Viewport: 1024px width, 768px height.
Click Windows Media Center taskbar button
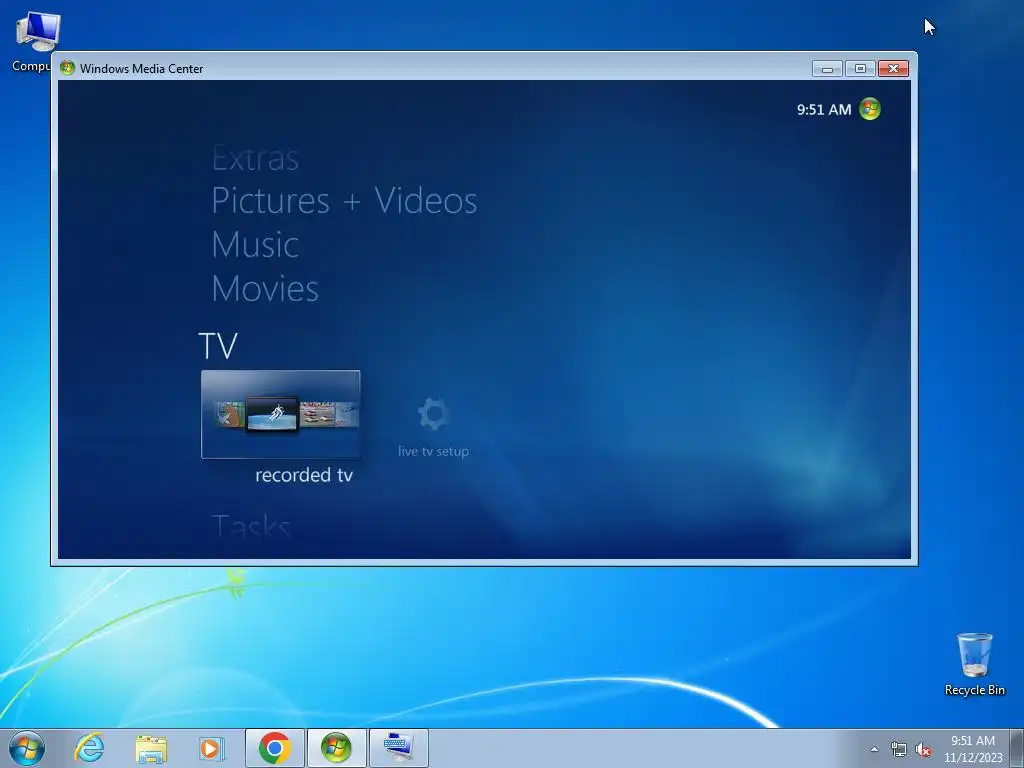336,748
